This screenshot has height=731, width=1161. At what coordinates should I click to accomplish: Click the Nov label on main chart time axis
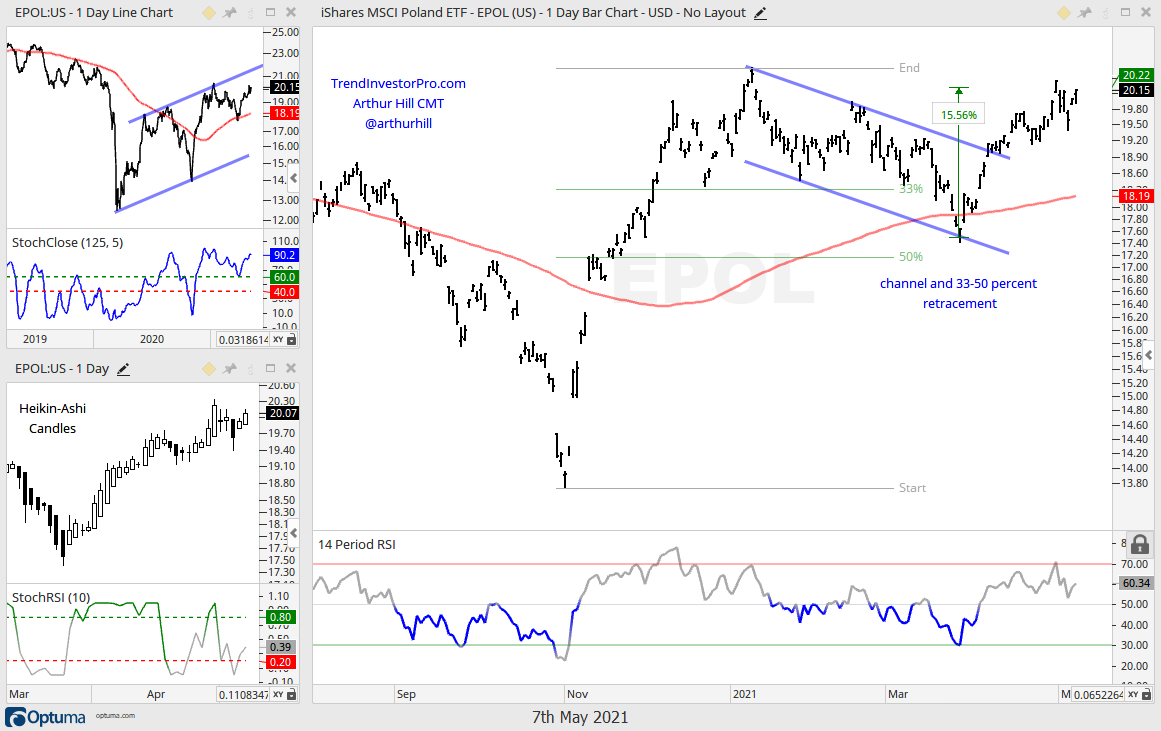pyautogui.click(x=577, y=694)
